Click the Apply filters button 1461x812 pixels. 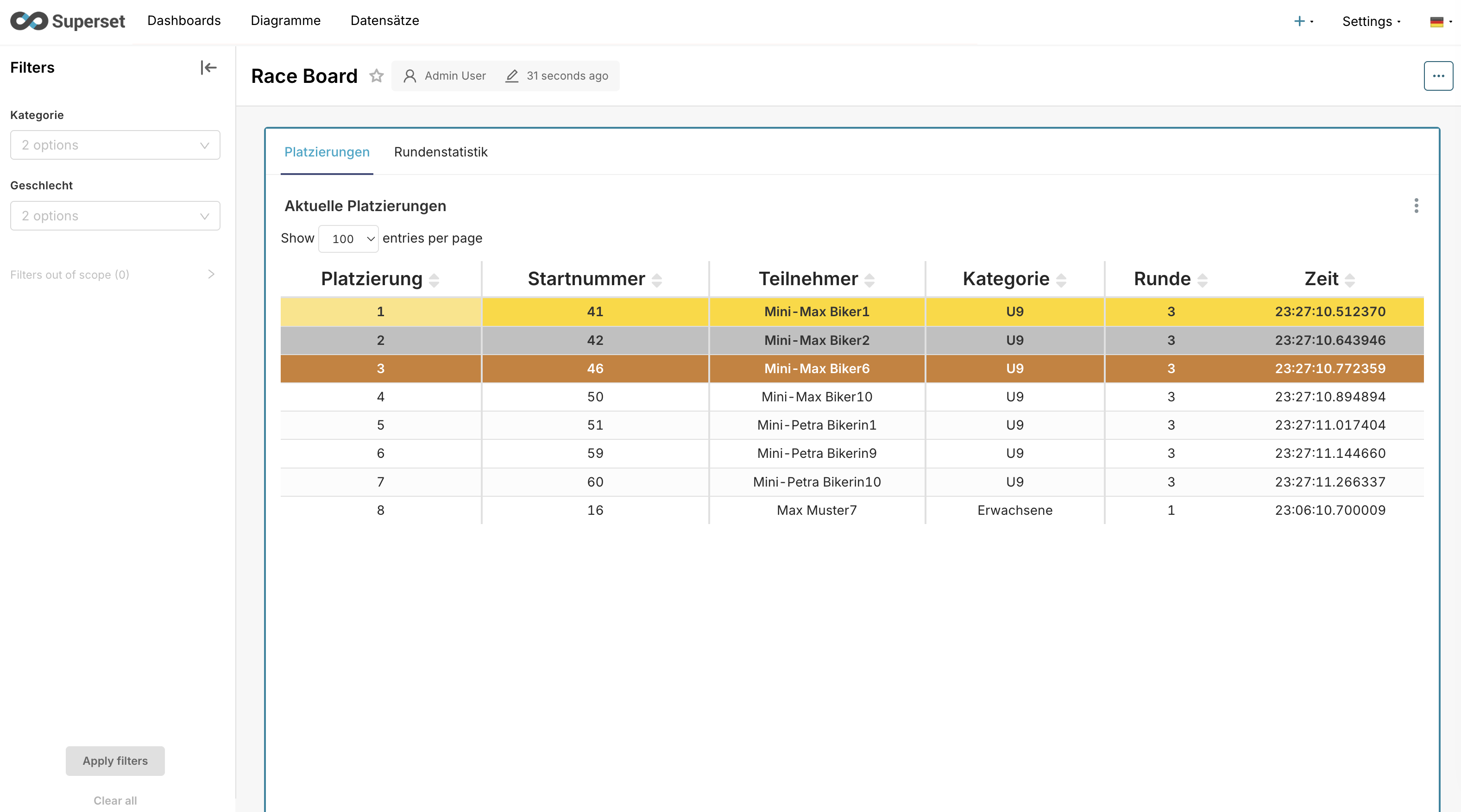pyautogui.click(x=114, y=761)
